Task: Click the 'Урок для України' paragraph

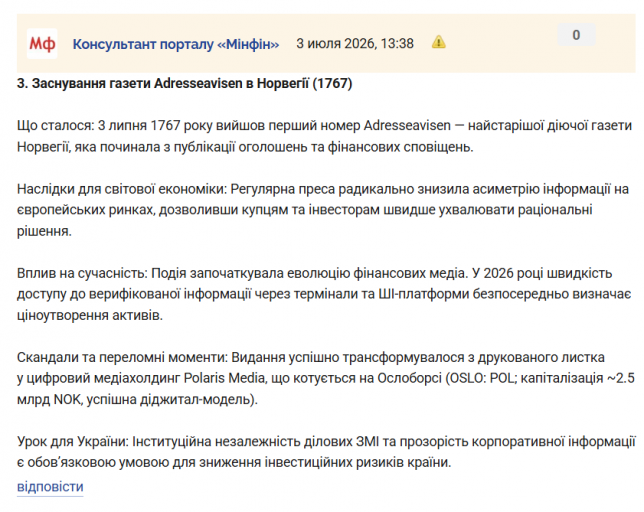Action: (x=326, y=452)
